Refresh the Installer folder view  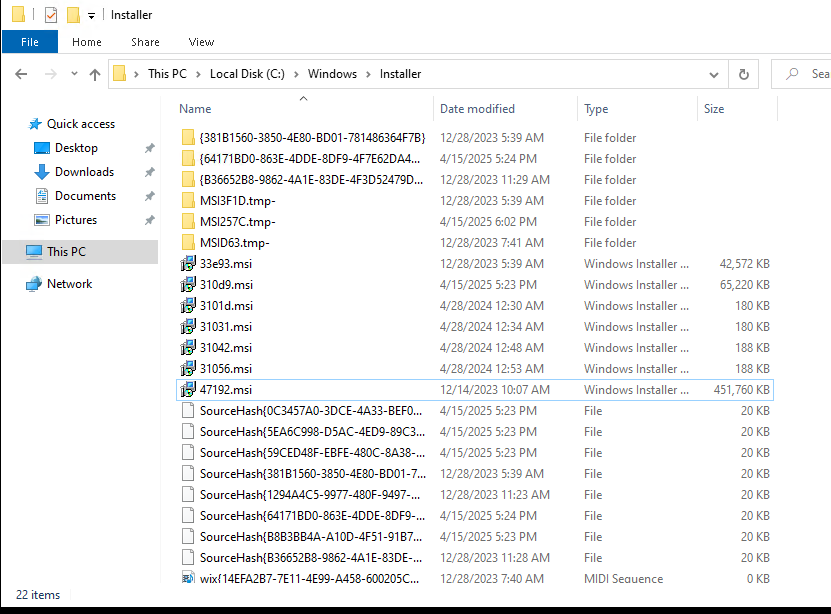click(743, 74)
